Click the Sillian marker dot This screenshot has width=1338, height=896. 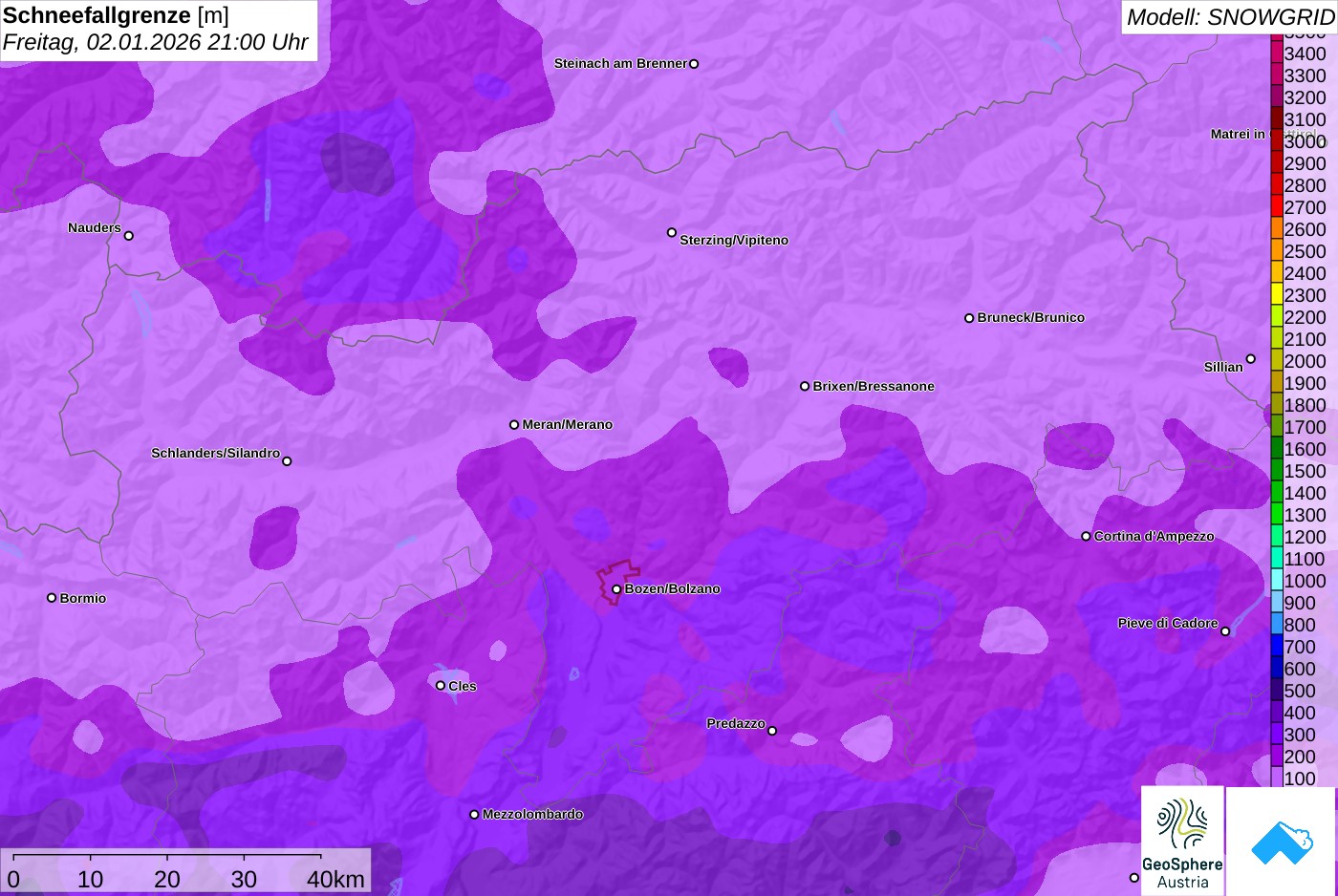(x=1251, y=359)
